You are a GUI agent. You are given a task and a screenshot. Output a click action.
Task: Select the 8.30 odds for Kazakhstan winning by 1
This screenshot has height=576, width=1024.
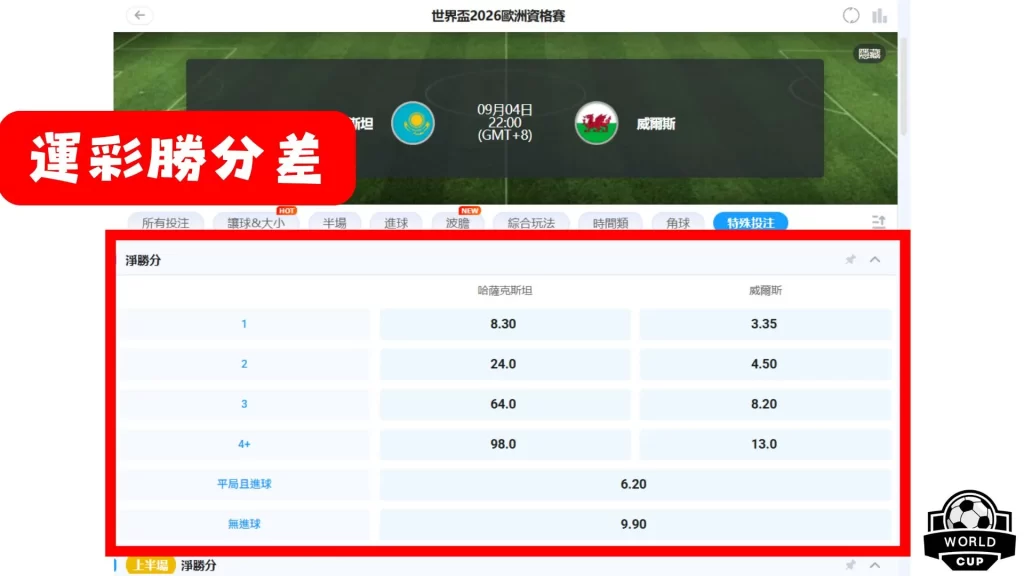coord(504,323)
